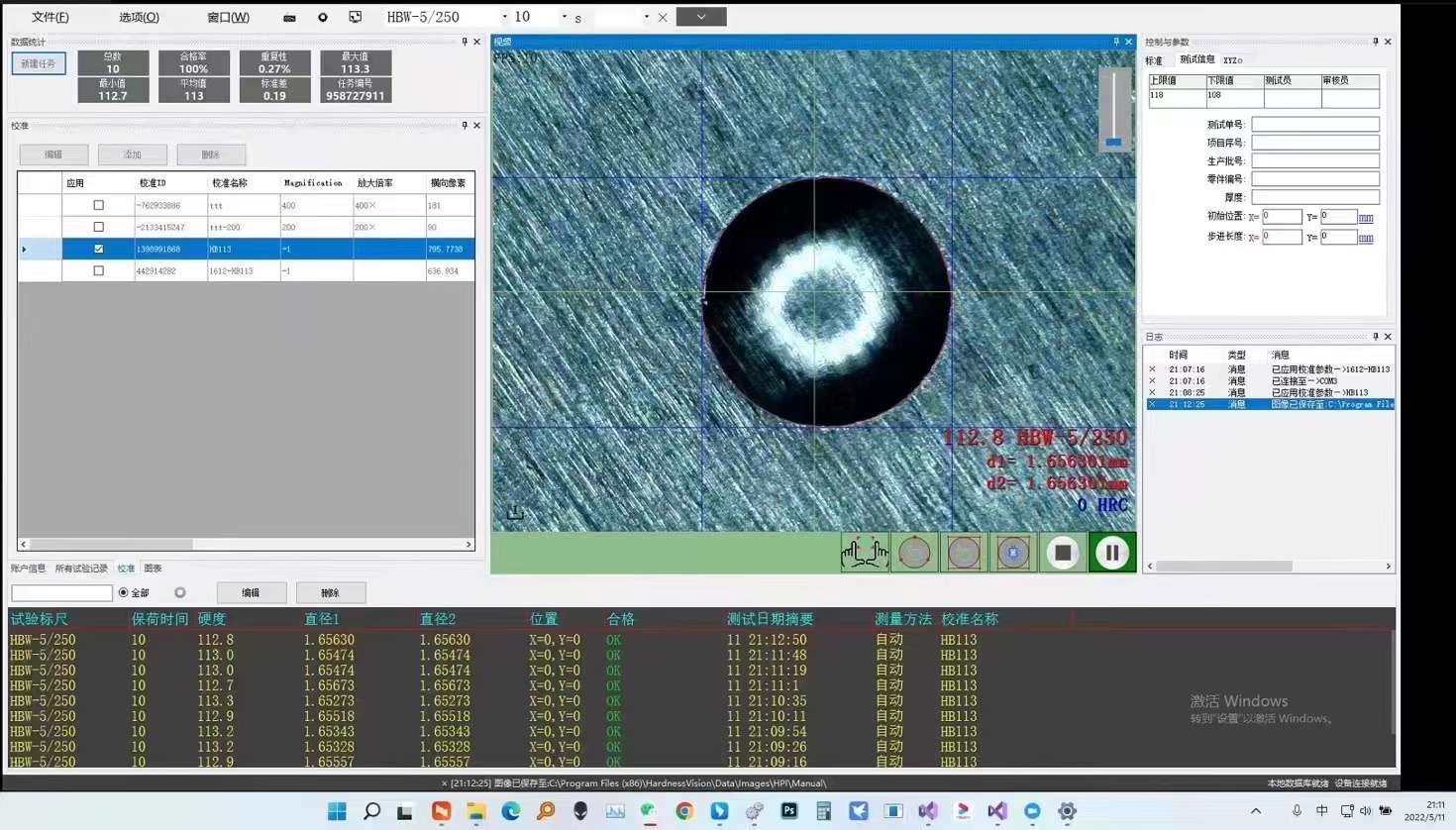
Task: Switch to the 所有试验记录 tab
Action: (x=81, y=569)
